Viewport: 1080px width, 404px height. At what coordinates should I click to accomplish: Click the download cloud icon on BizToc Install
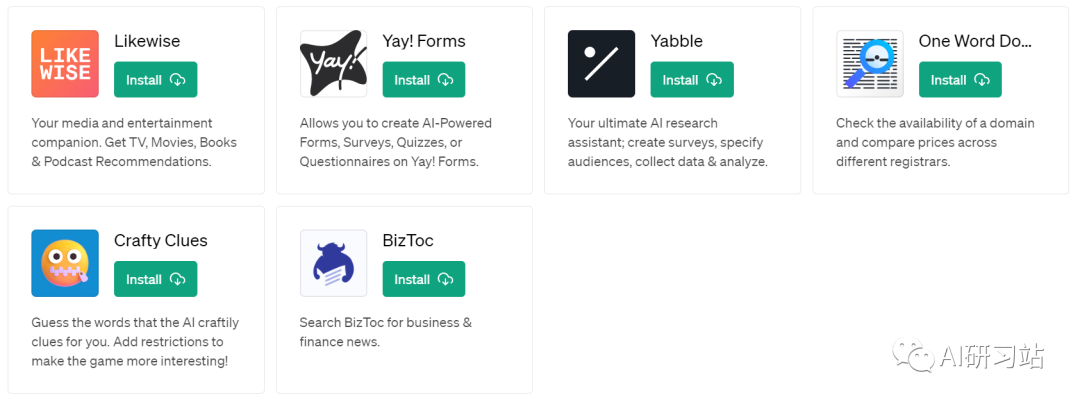(446, 279)
